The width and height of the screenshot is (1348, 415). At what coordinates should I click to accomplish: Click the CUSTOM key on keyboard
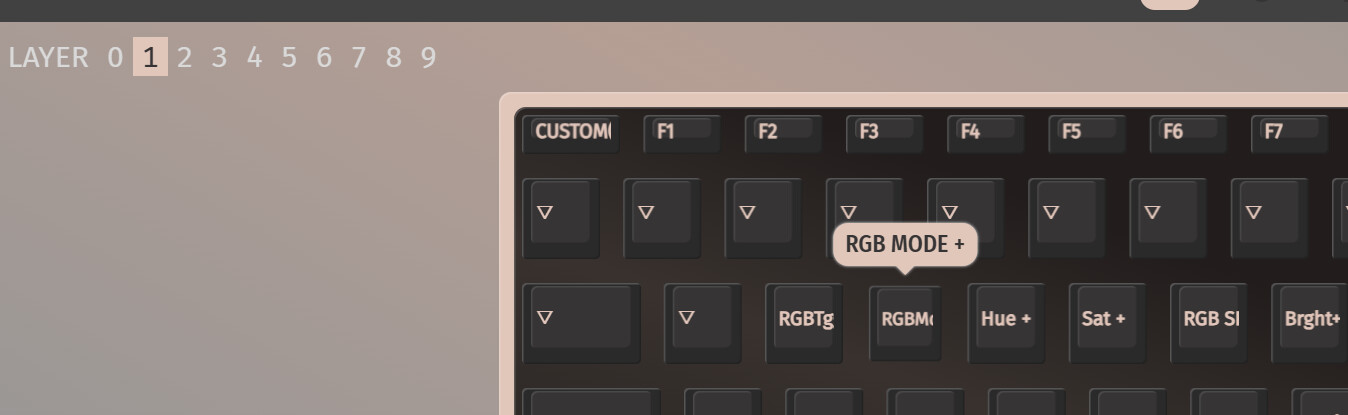point(571,133)
